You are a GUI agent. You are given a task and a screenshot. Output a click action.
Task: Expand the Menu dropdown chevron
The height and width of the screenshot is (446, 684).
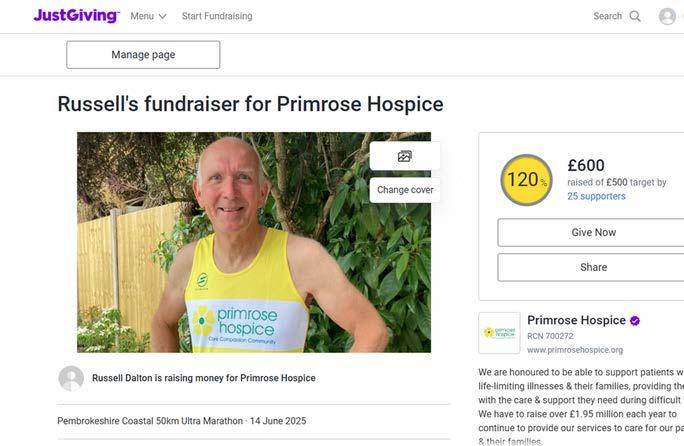coord(163,17)
